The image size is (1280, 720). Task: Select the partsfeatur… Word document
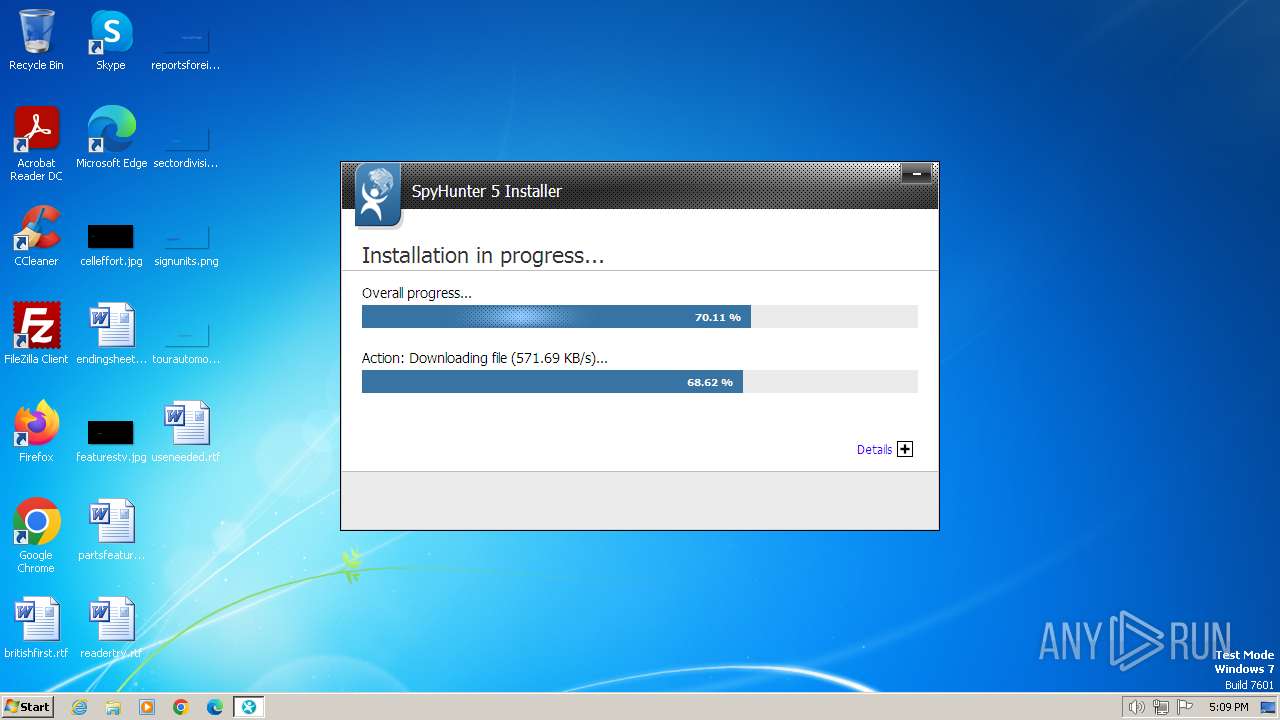pyautogui.click(x=111, y=530)
